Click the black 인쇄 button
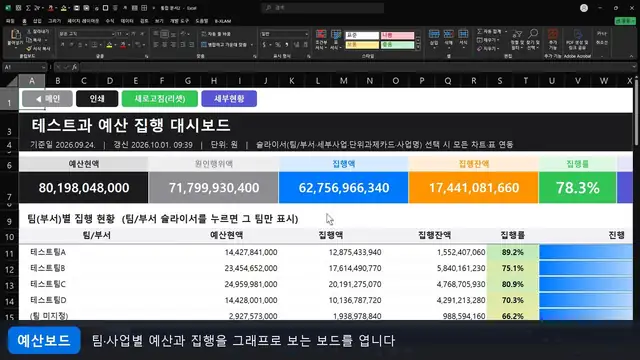Viewport: 640px width, 360px height. point(97,98)
